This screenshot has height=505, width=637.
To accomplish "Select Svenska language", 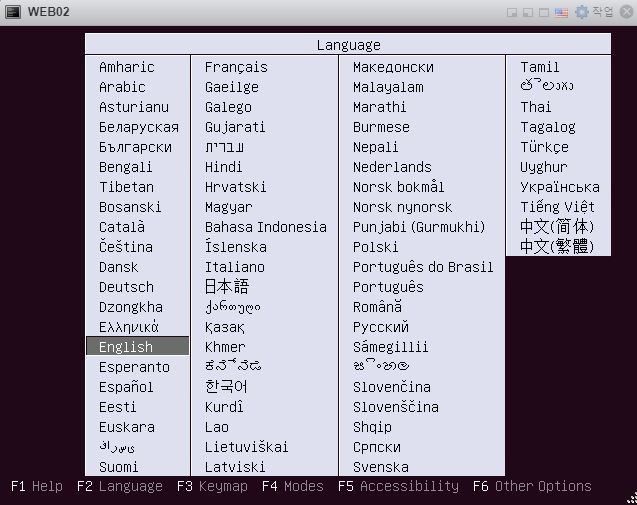I will click(381, 467).
